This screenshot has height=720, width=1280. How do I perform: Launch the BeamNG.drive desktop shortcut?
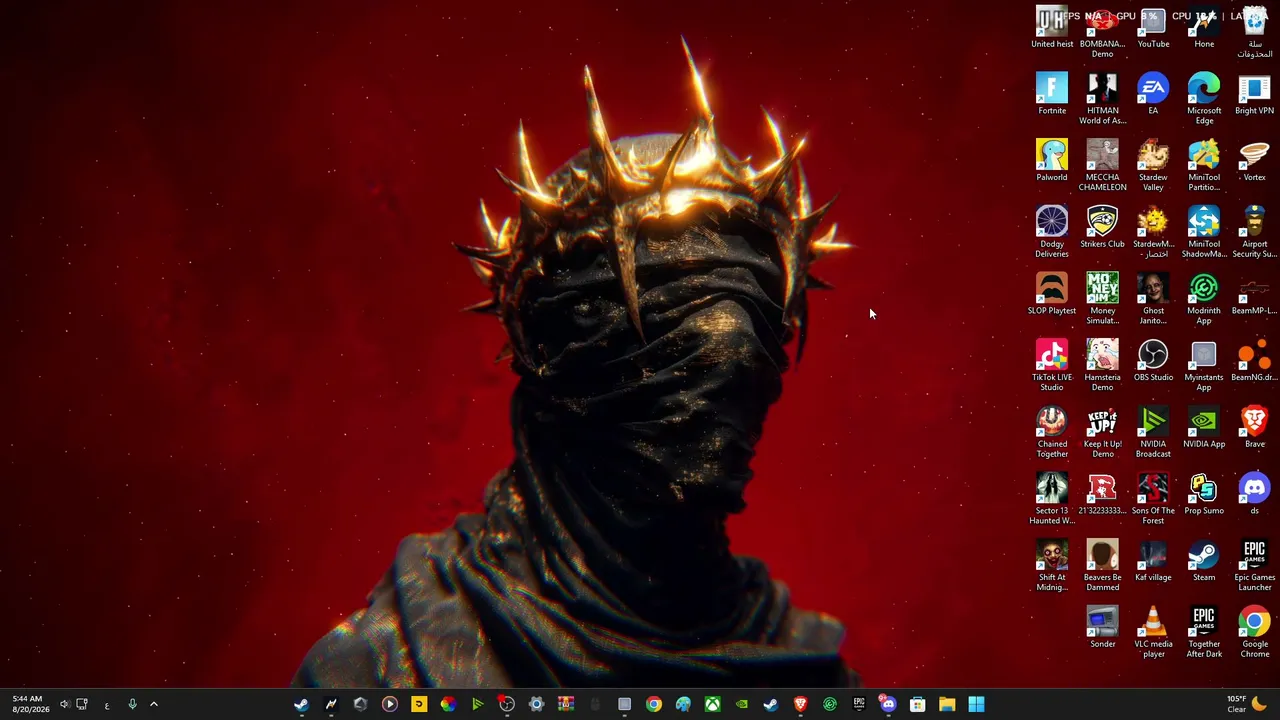(1254, 361)
